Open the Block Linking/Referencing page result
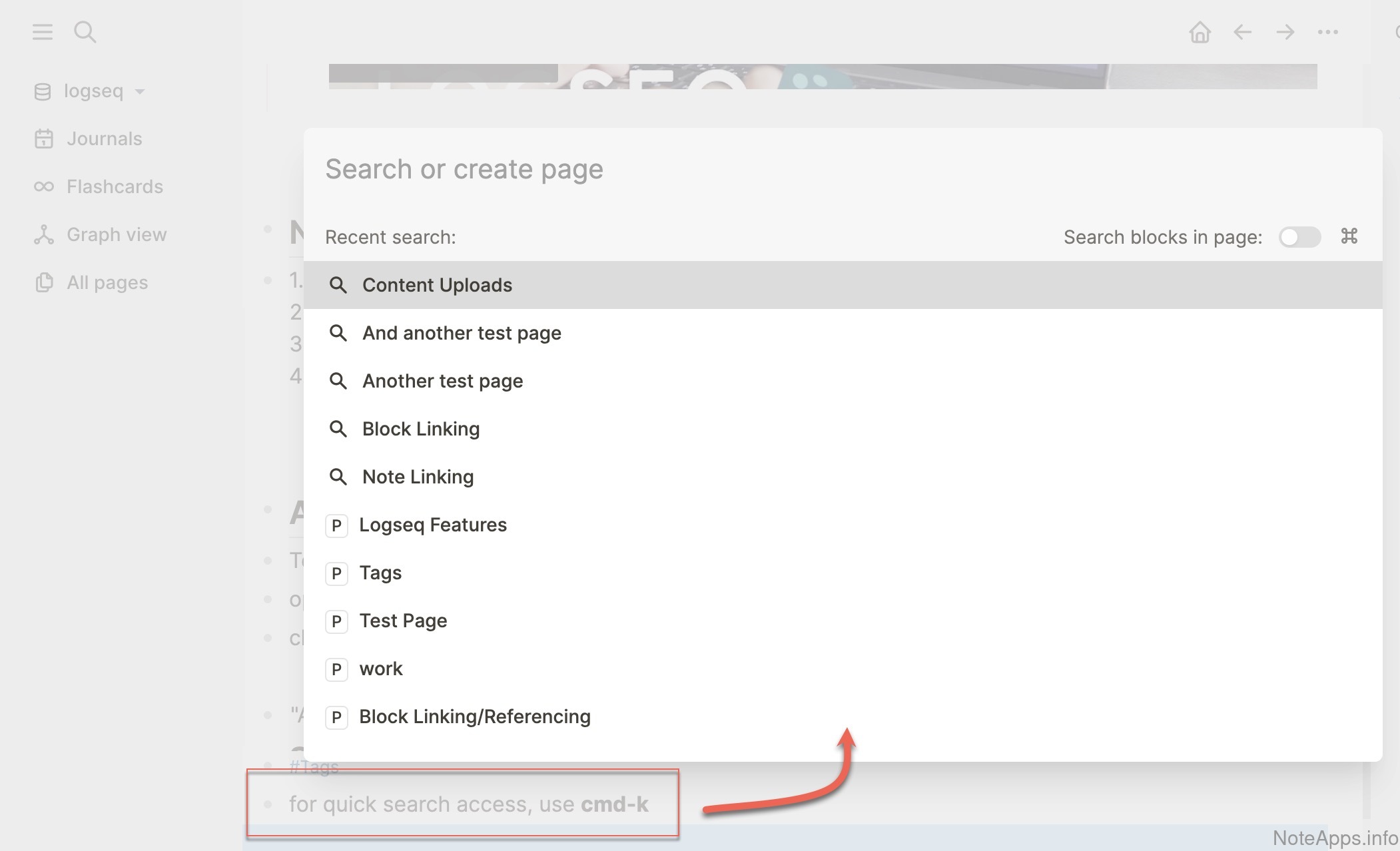Screen dimensions: 1400x851 pos(474,716)
